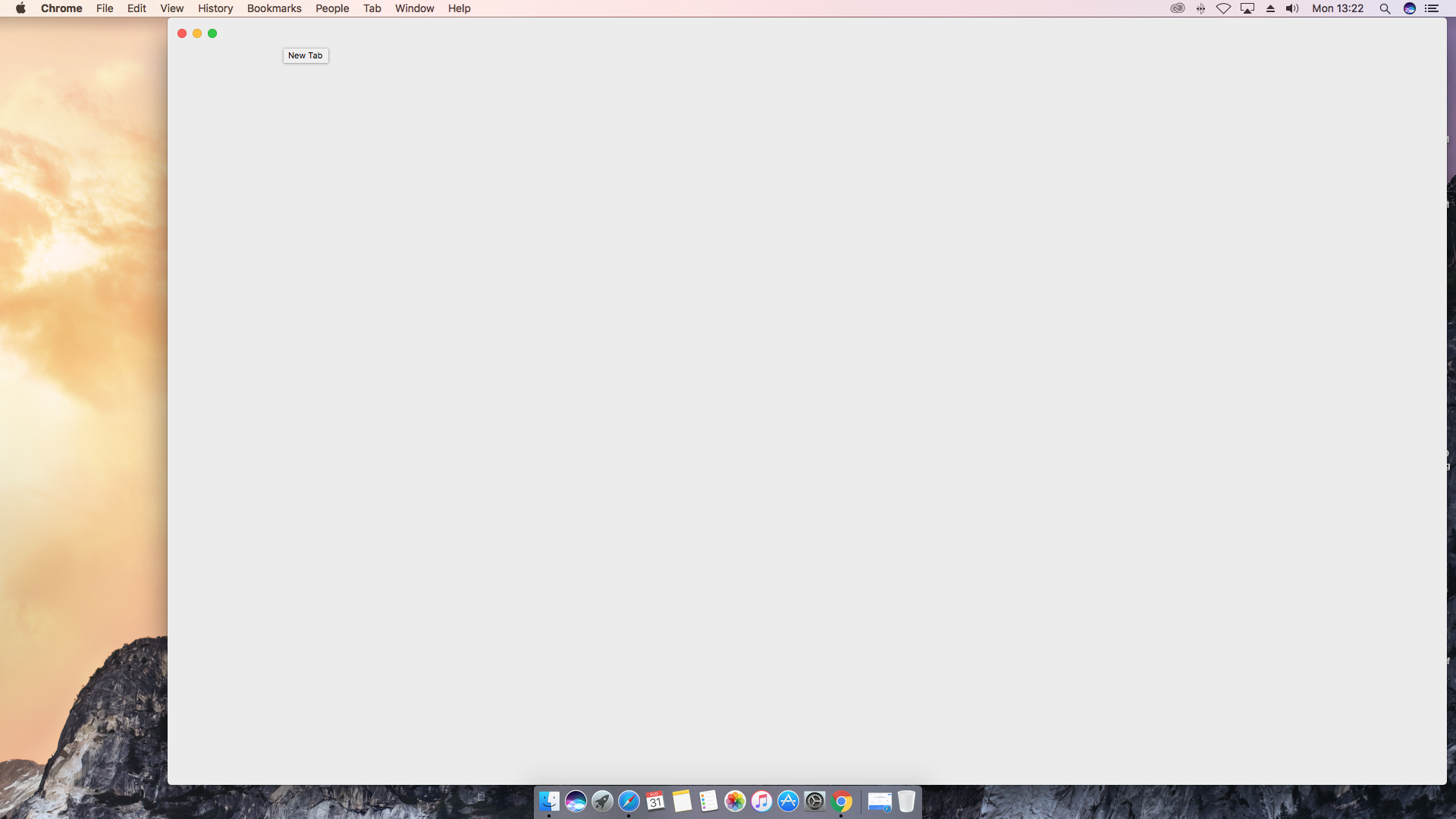The width and height of the screenshot is (1456, 819).
Task: Open the View menu options
Action: [x=172, y=8]
